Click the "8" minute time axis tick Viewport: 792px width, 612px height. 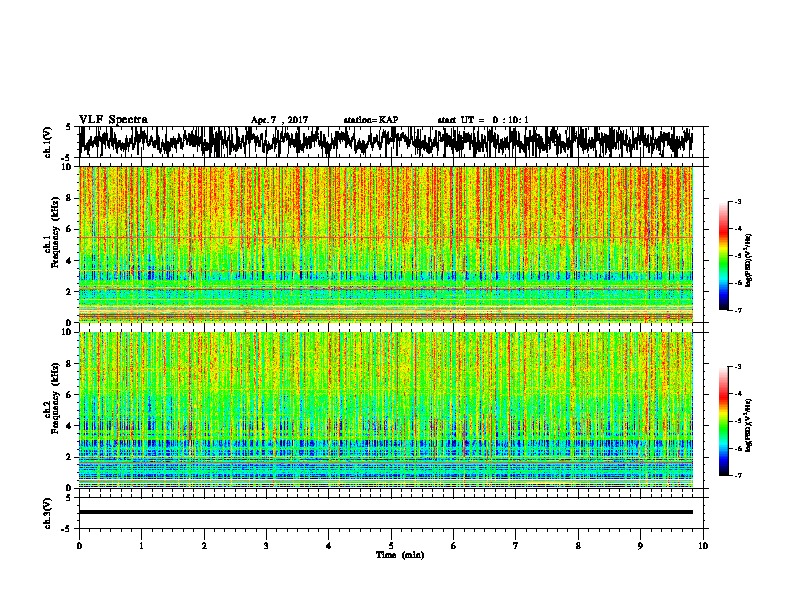[578, 546]
